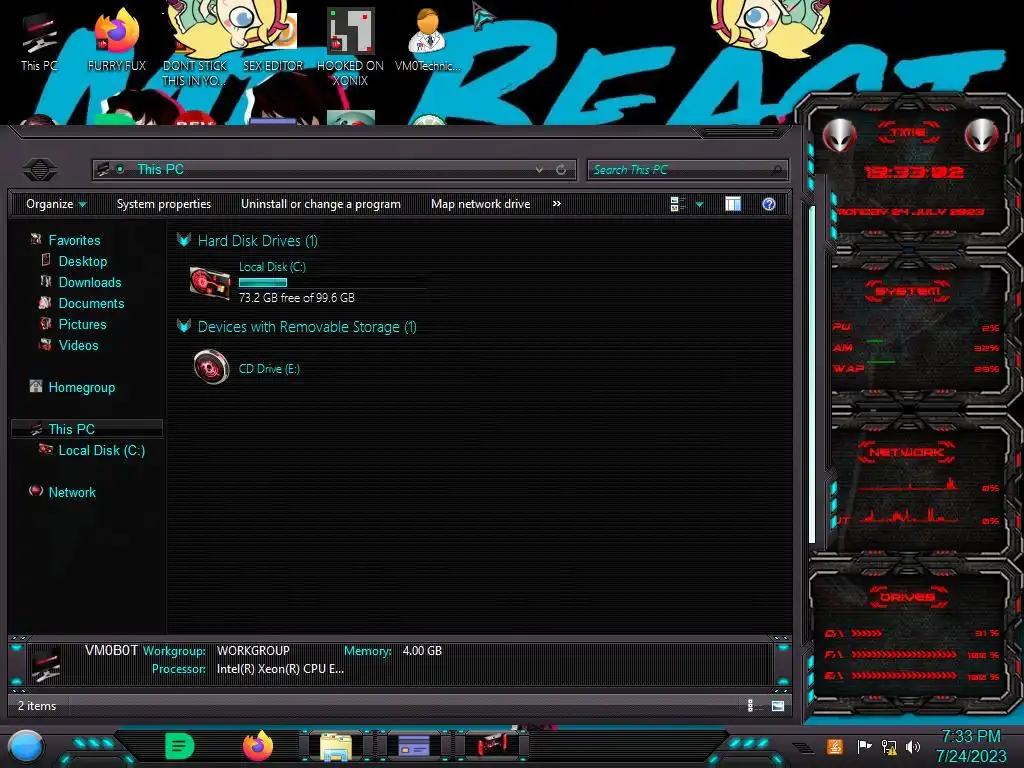Image resolution: width=1024 pixels, height=768 pixels.
Task: Click the Action Center flag tray icon
Action: tap(864, 746)
